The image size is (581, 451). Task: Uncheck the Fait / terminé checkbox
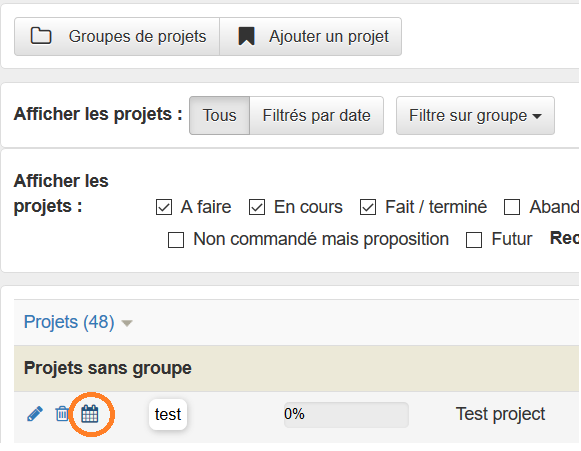368,207
